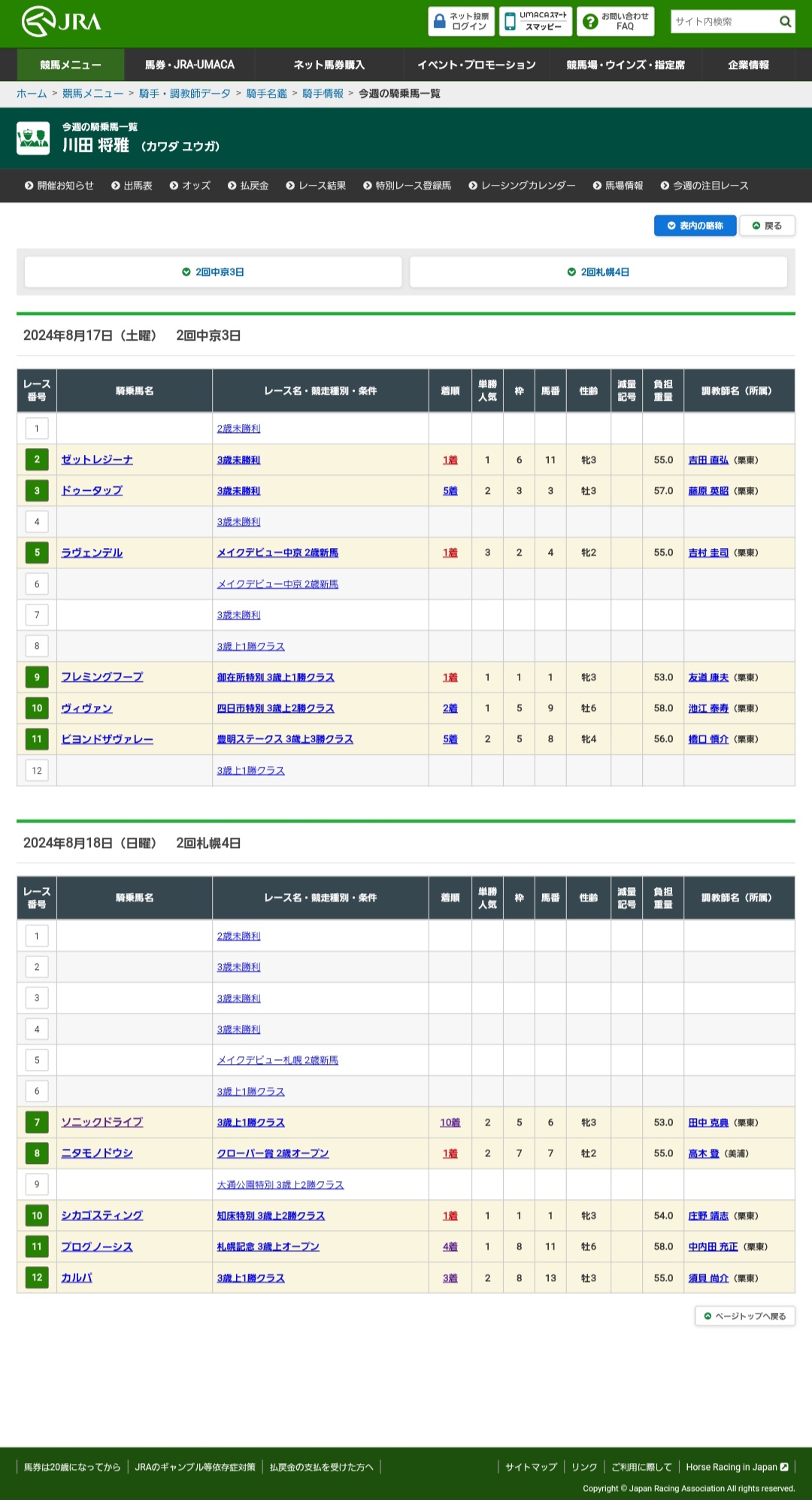The height and width of the screenshot is (1500, 812).
Task: Open horse ゼットレジーナ
Action: (x=97, y=459)
